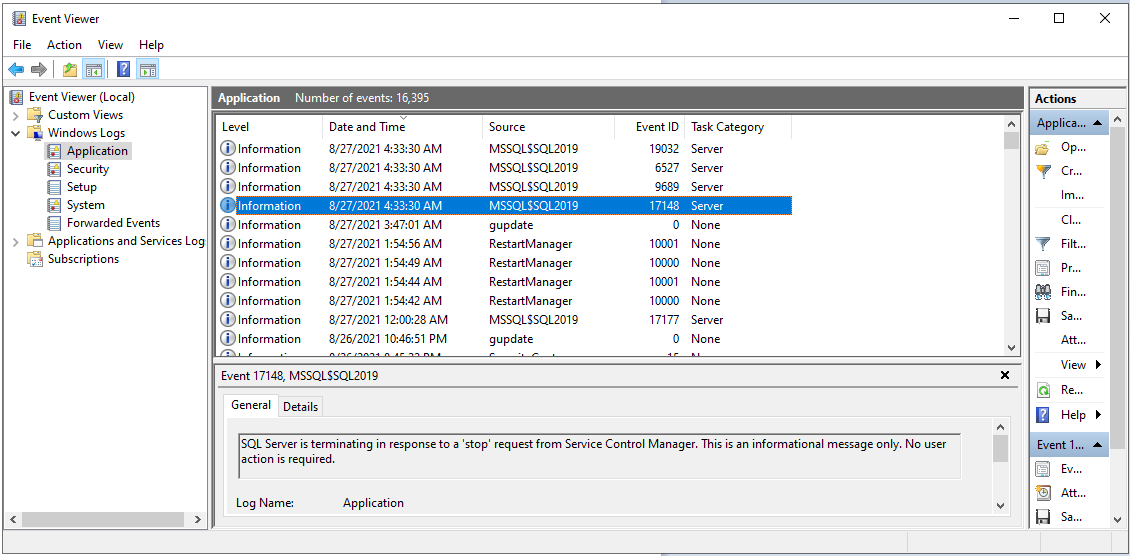The height and width of the screenshot is (556, 1130).
Task: Click the Attach Task clock icon under Event section
Action: 1042,493
